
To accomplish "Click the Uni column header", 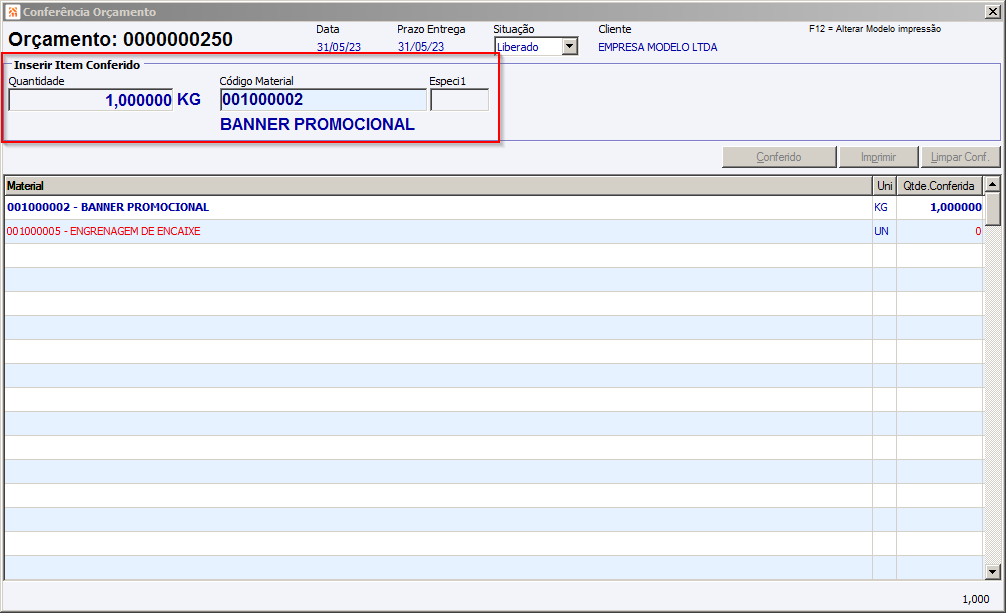I will [884, 186].
